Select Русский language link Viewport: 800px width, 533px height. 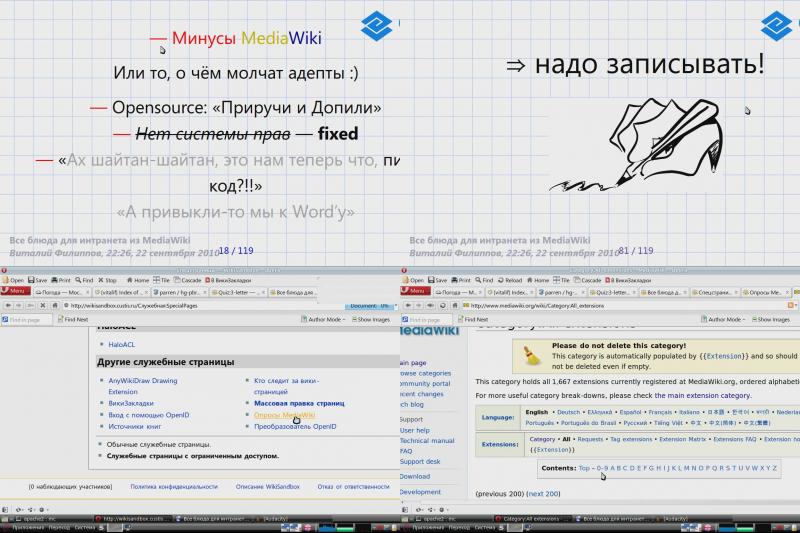(634, 423)
